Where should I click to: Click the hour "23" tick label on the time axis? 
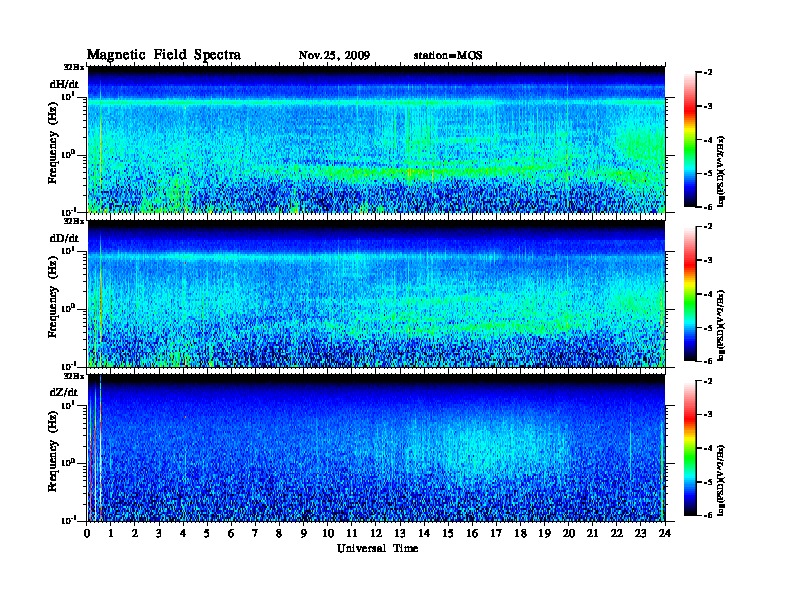pos(641,533)
